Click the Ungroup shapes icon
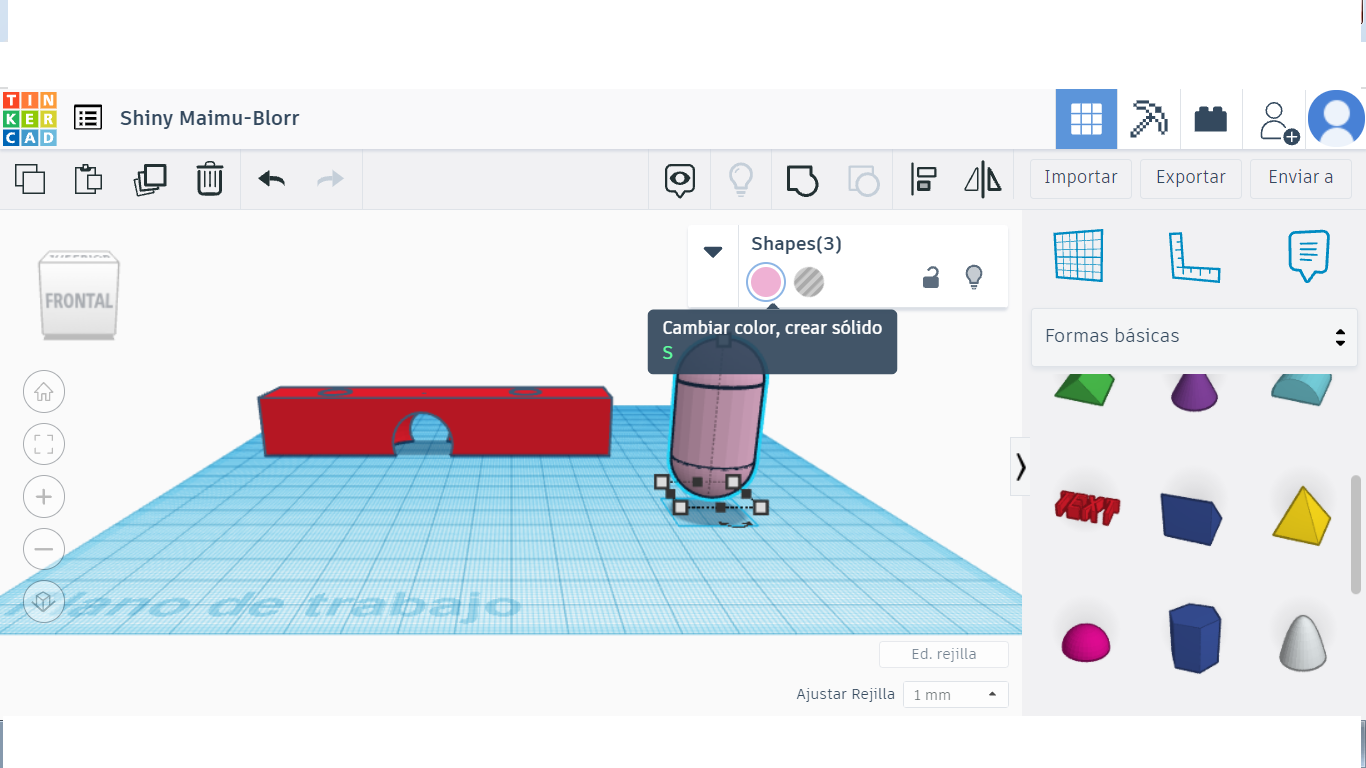 863,180
